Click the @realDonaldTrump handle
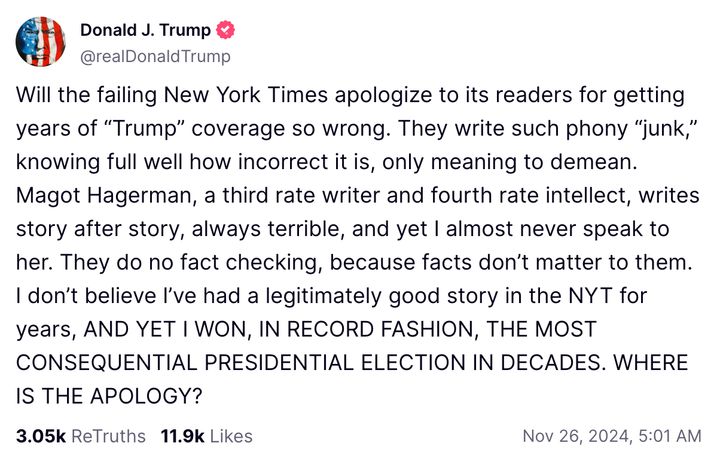Image resolution: width=720 pixels, height=465 pixels. 155,57
